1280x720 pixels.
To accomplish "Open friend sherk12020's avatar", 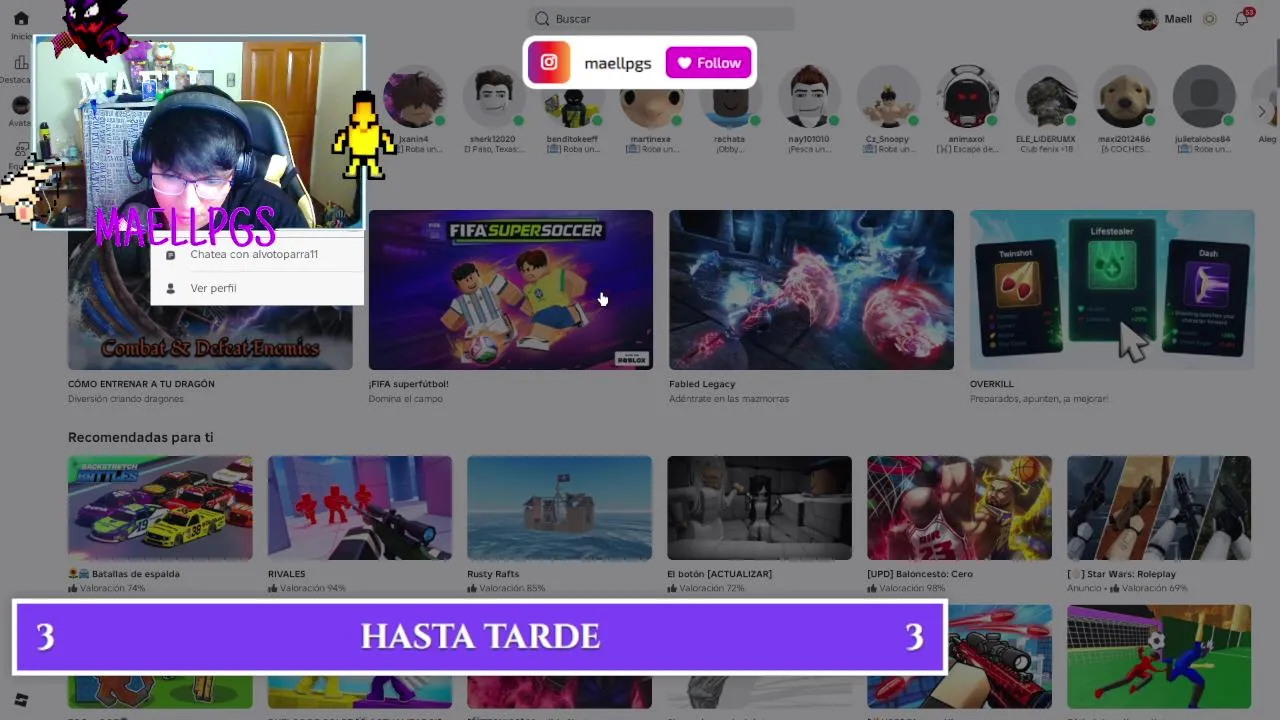I will point(493,97).
